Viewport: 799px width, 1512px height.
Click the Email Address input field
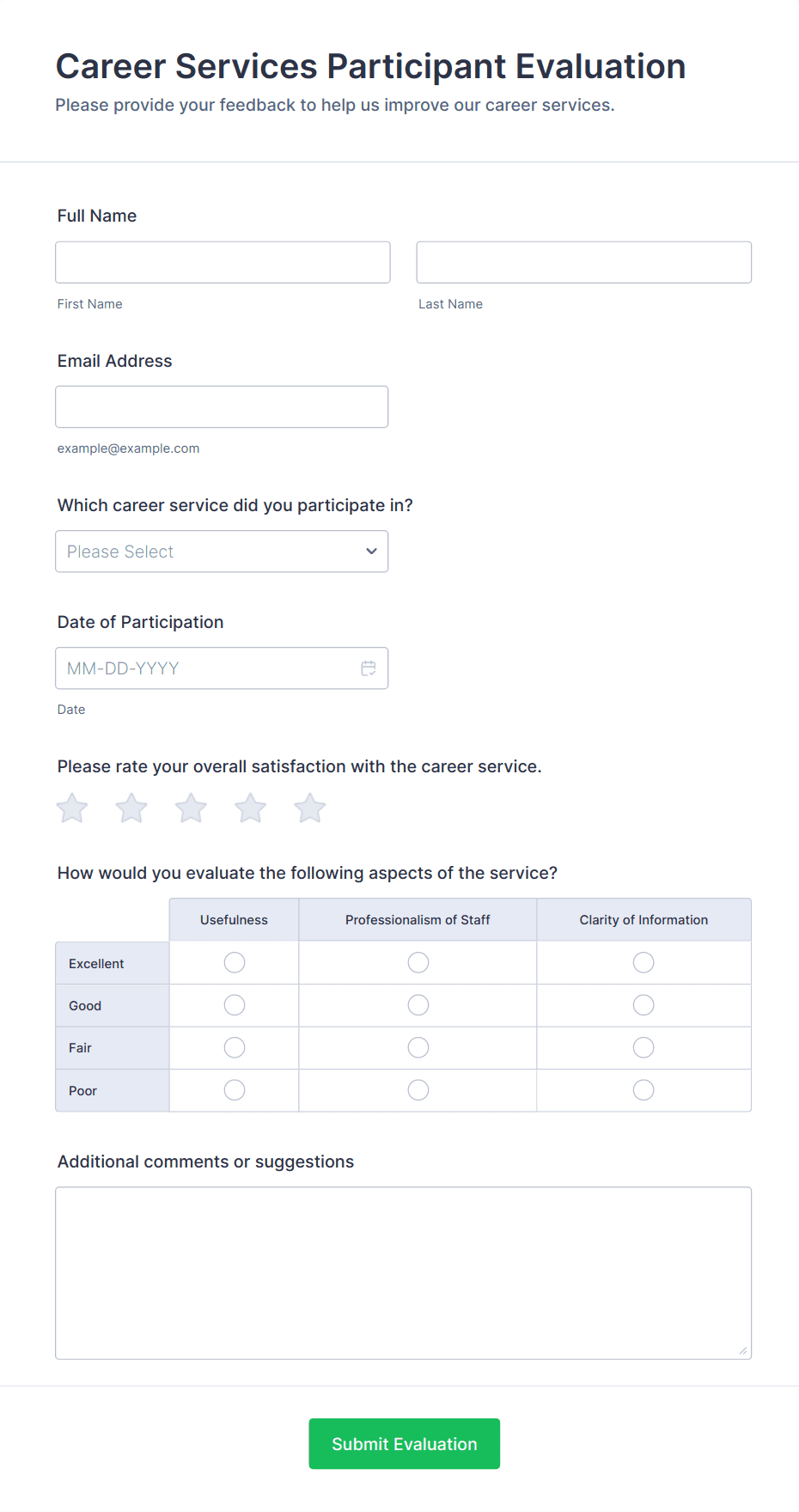221,406
